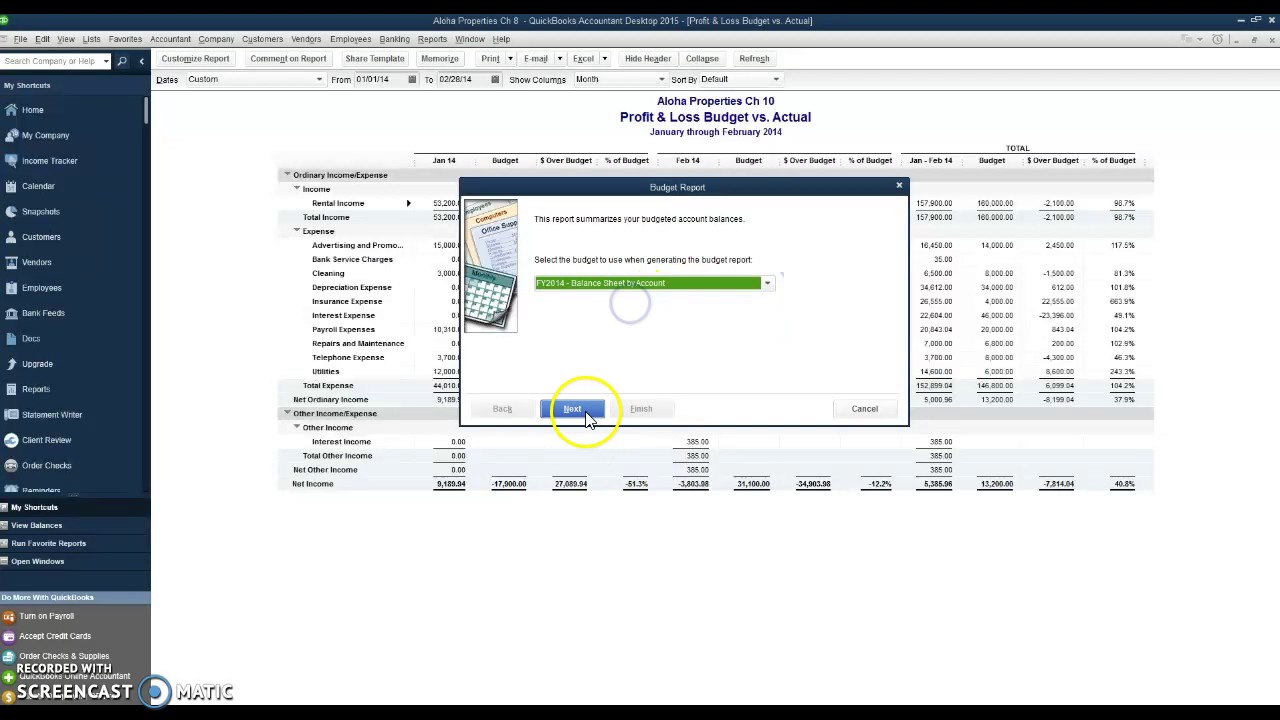The image size is (1280, 720).
Task: Collapse the Expense group triangle
Action: coord(297,231)
